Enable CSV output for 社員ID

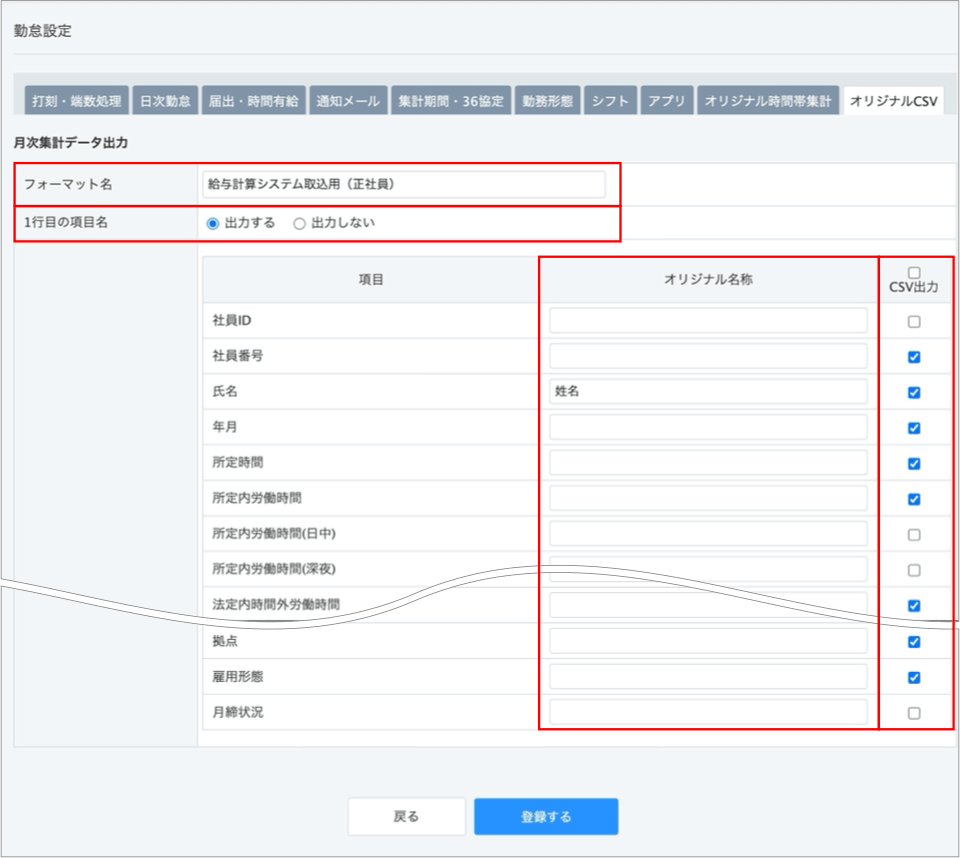pyautogui.click(x=914, y=322)
